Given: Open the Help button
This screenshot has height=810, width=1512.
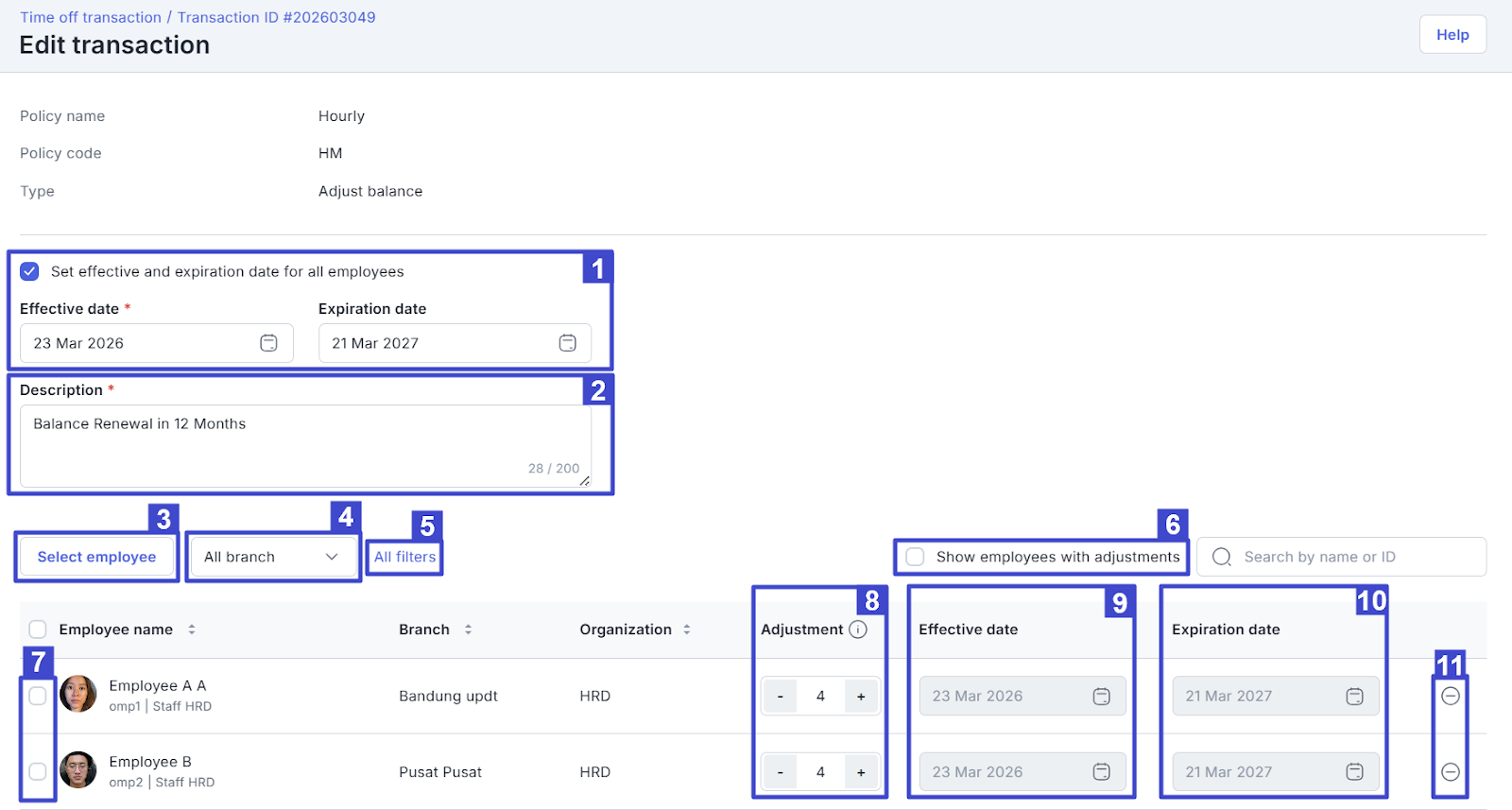Looking at the screenshot, I should pos(1452,35).
